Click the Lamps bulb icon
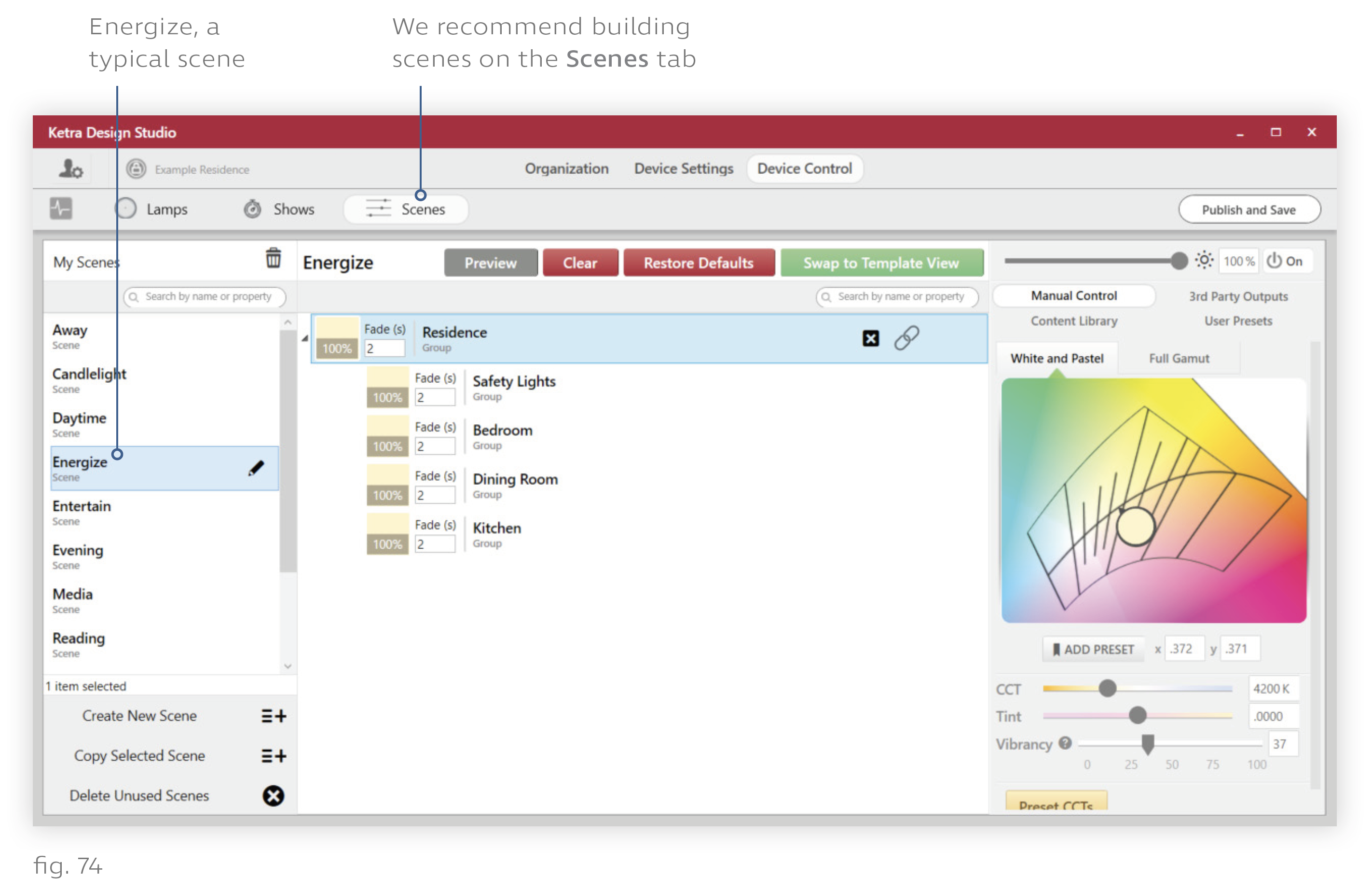This screenshot has width=1372, height=891. [126, 209]
